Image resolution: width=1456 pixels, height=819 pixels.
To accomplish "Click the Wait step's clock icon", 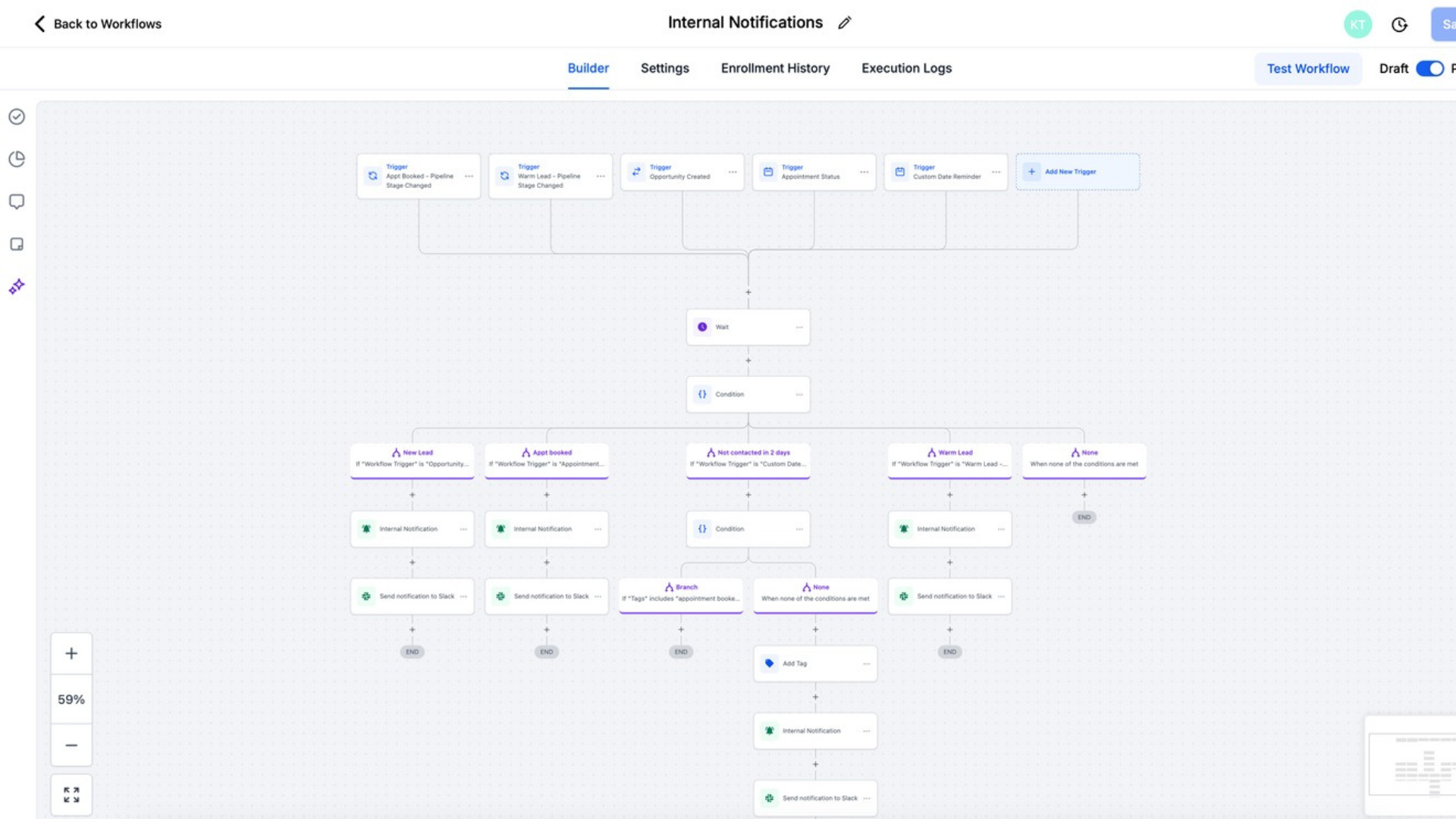I will tap(702, 327).
